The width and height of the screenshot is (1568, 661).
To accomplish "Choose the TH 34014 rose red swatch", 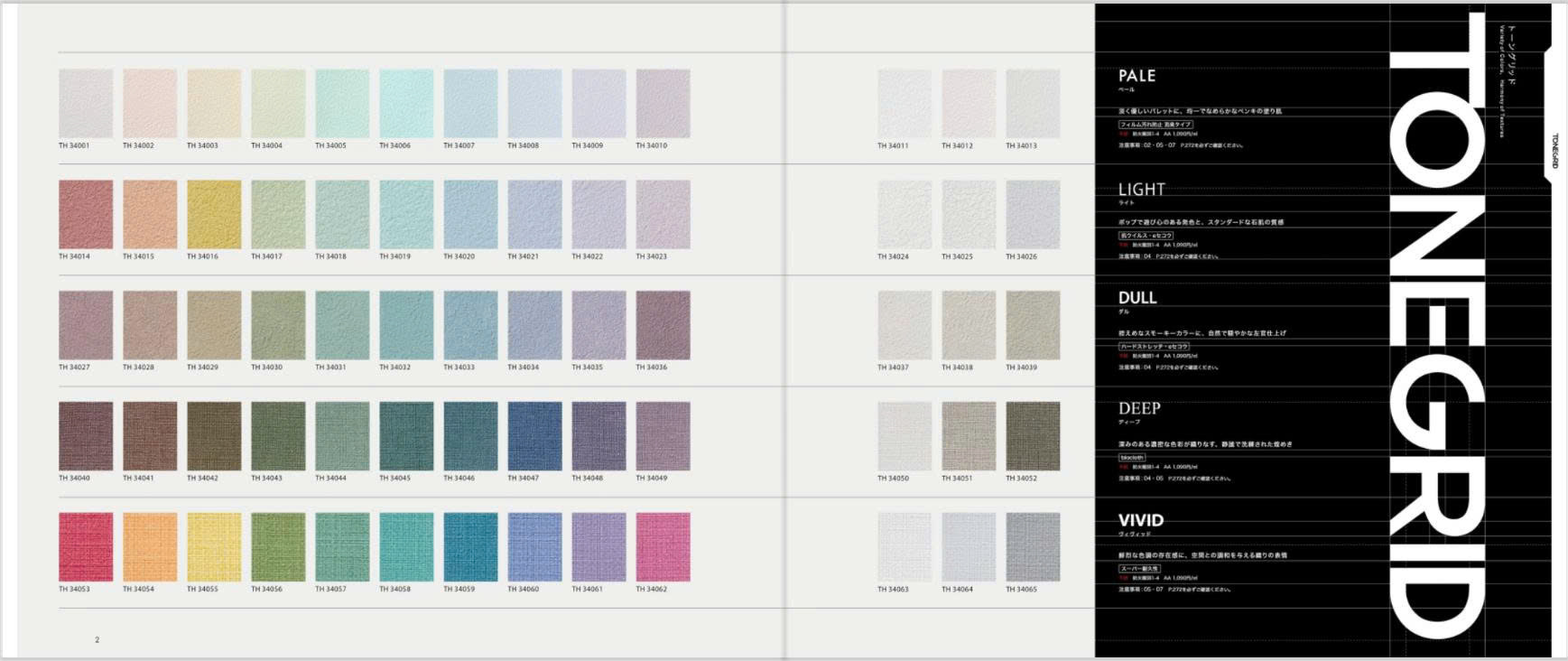I will point(86,214).
